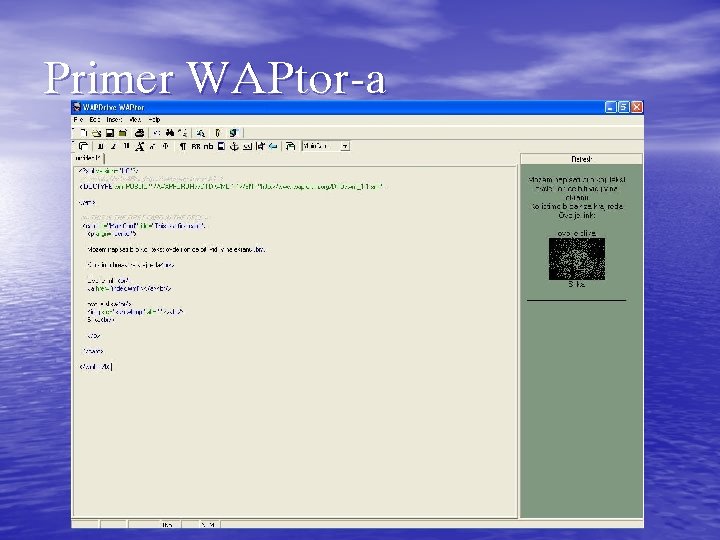Screen dimensions: 720x540
Task: Click the card icon starting the second toolbar
Action: tap(84, 146)
